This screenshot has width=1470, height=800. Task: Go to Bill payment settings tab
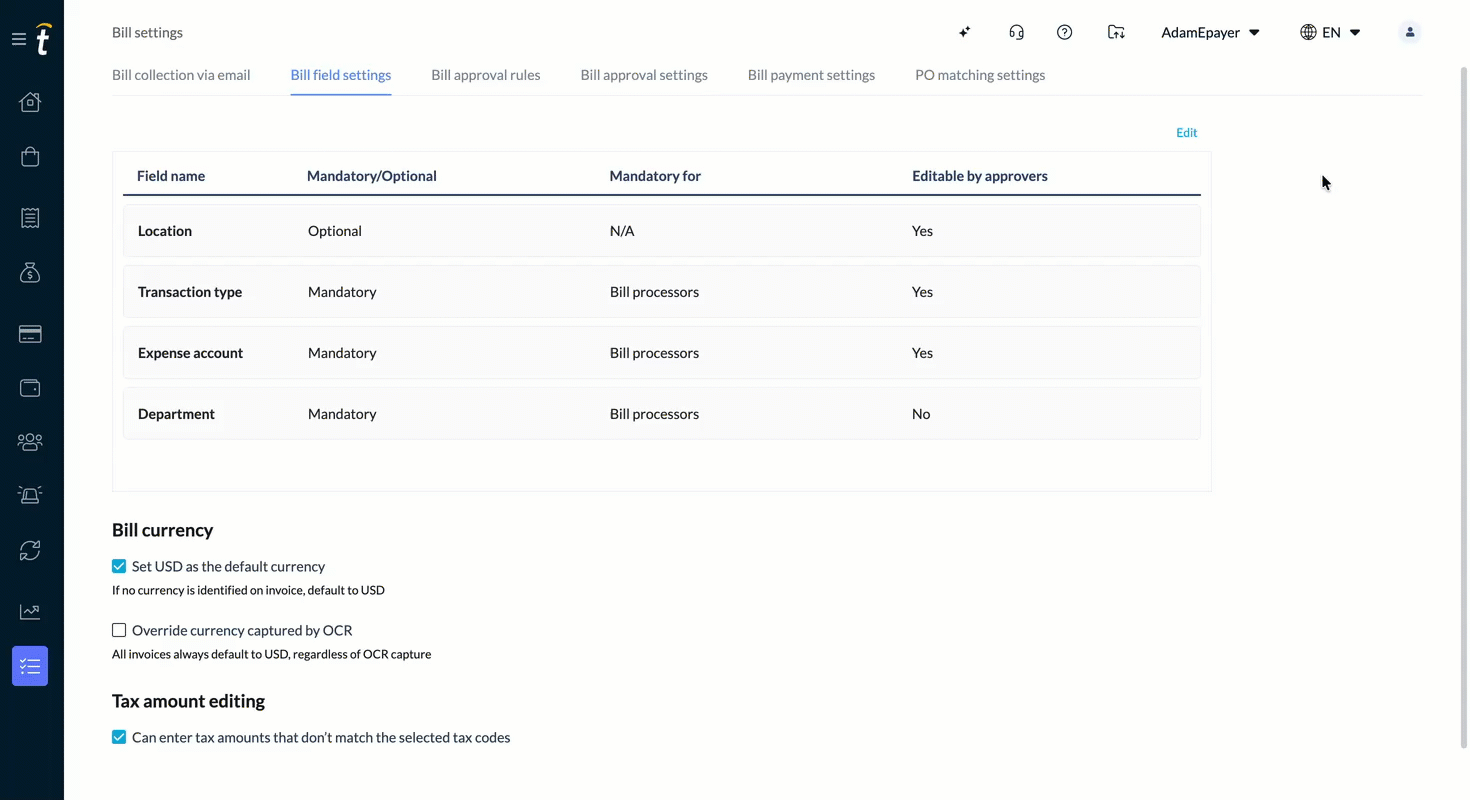coord(811,75)
